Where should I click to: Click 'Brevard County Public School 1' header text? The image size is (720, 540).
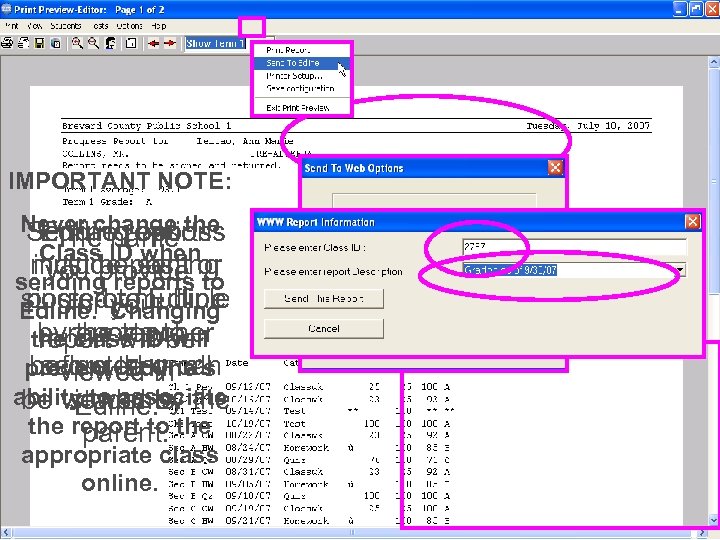(x=146, y=125)
